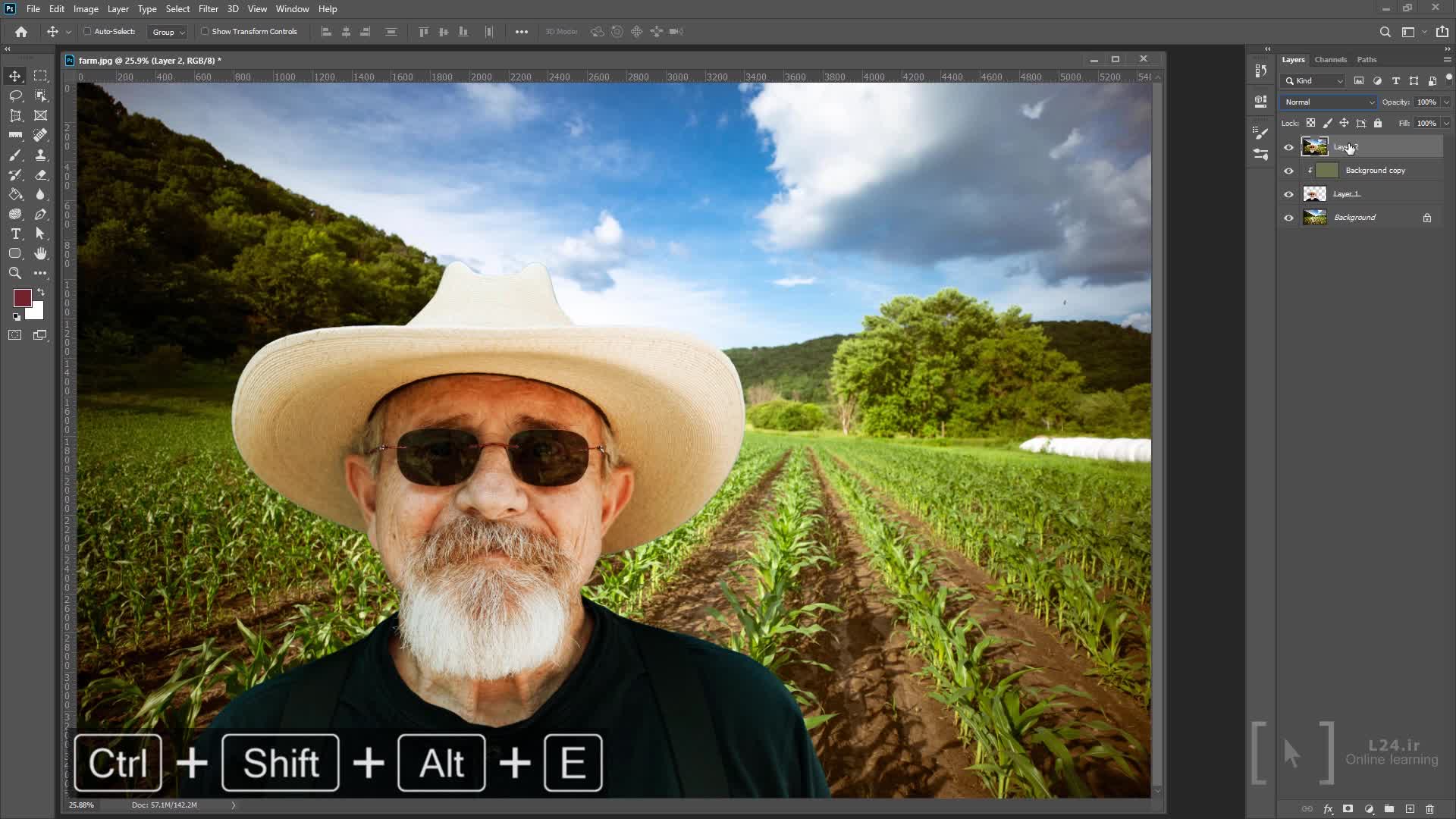This screenshot has height=819, width=1456.
Task: Open the search icon in options bar
Action: tap(1385, 32)
